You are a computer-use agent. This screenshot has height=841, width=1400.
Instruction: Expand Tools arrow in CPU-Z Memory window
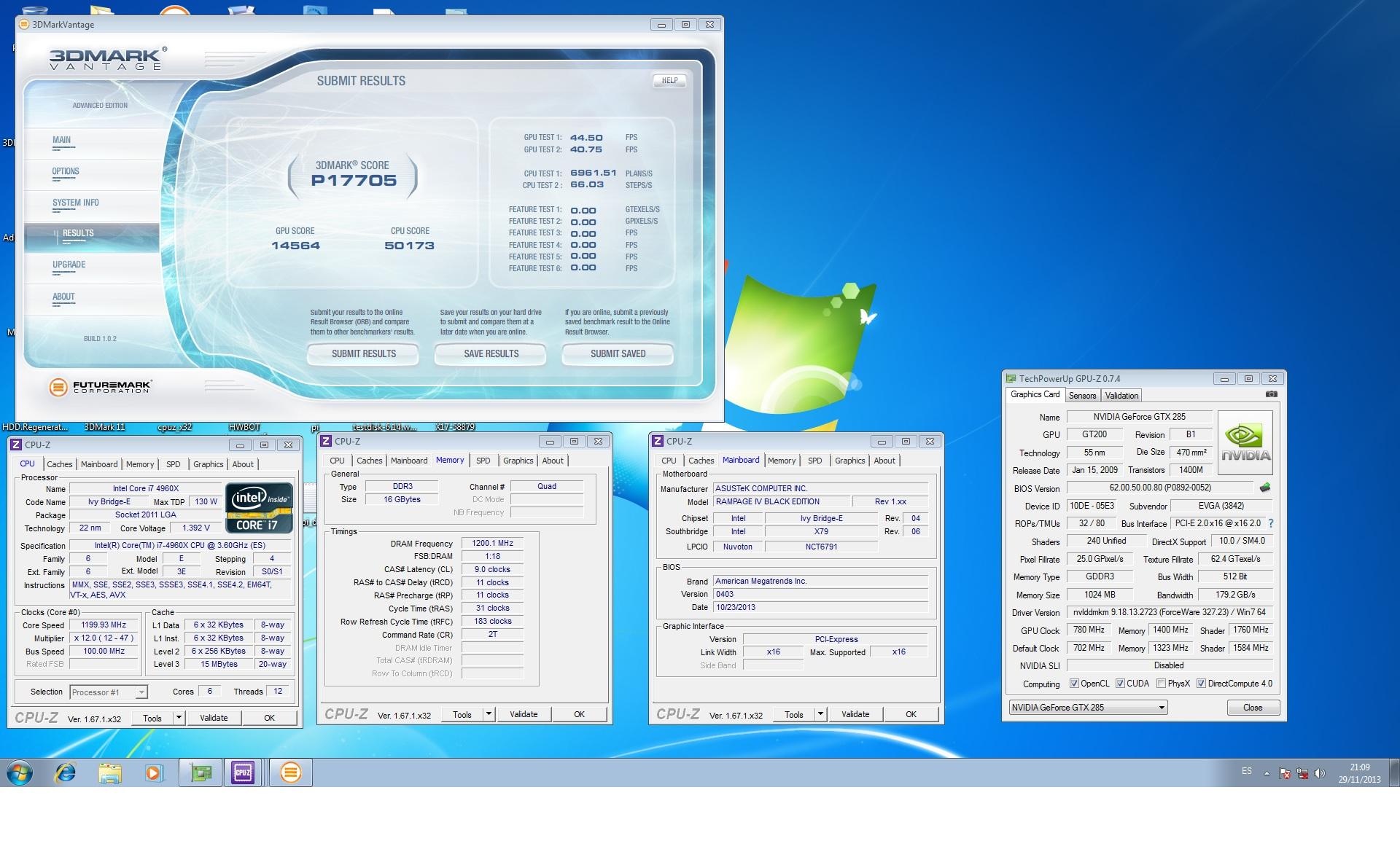click(x=489, y=714)
